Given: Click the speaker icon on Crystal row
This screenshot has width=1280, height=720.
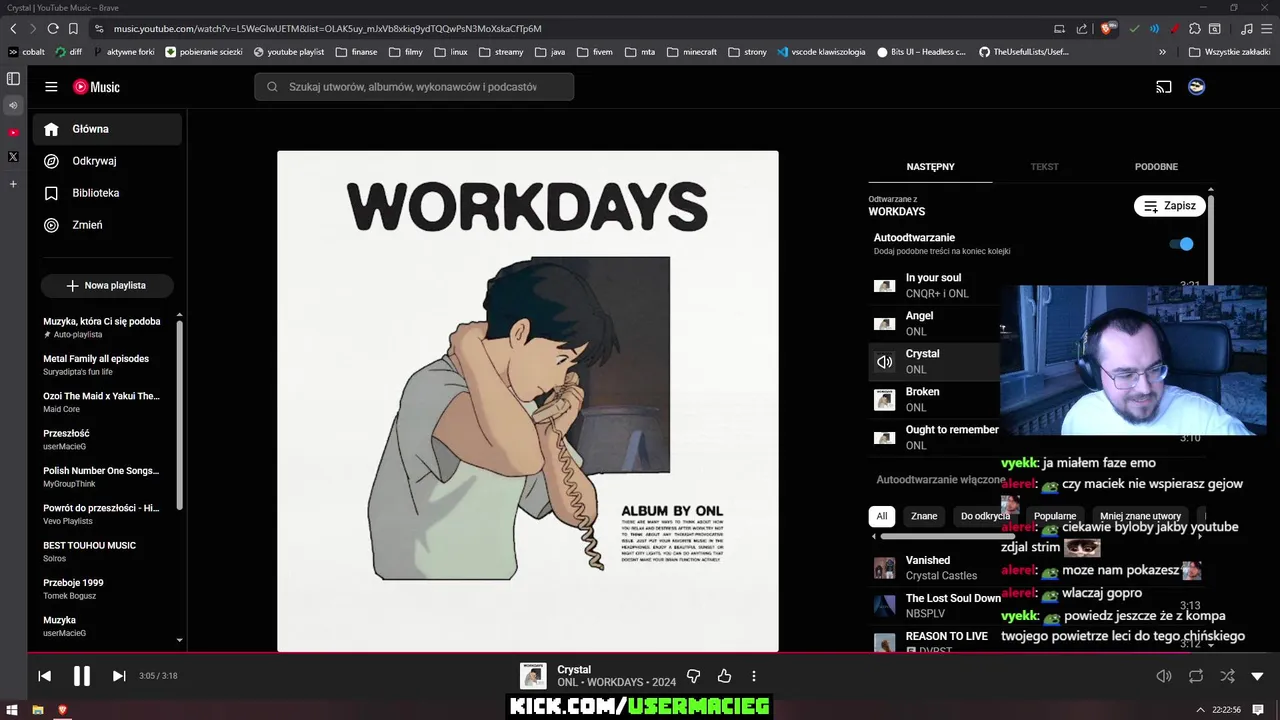Looking at the screenshot, I should click(x=884, y=362).
